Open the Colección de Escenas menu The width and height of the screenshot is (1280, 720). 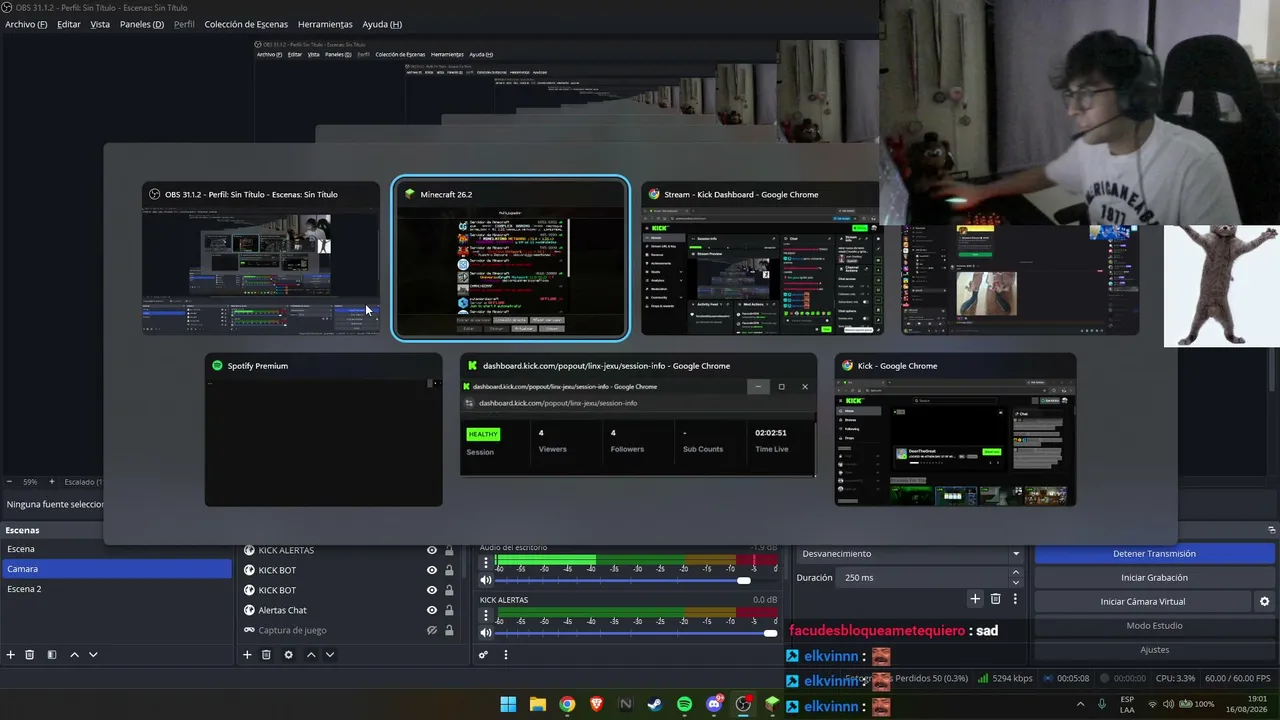246,24
